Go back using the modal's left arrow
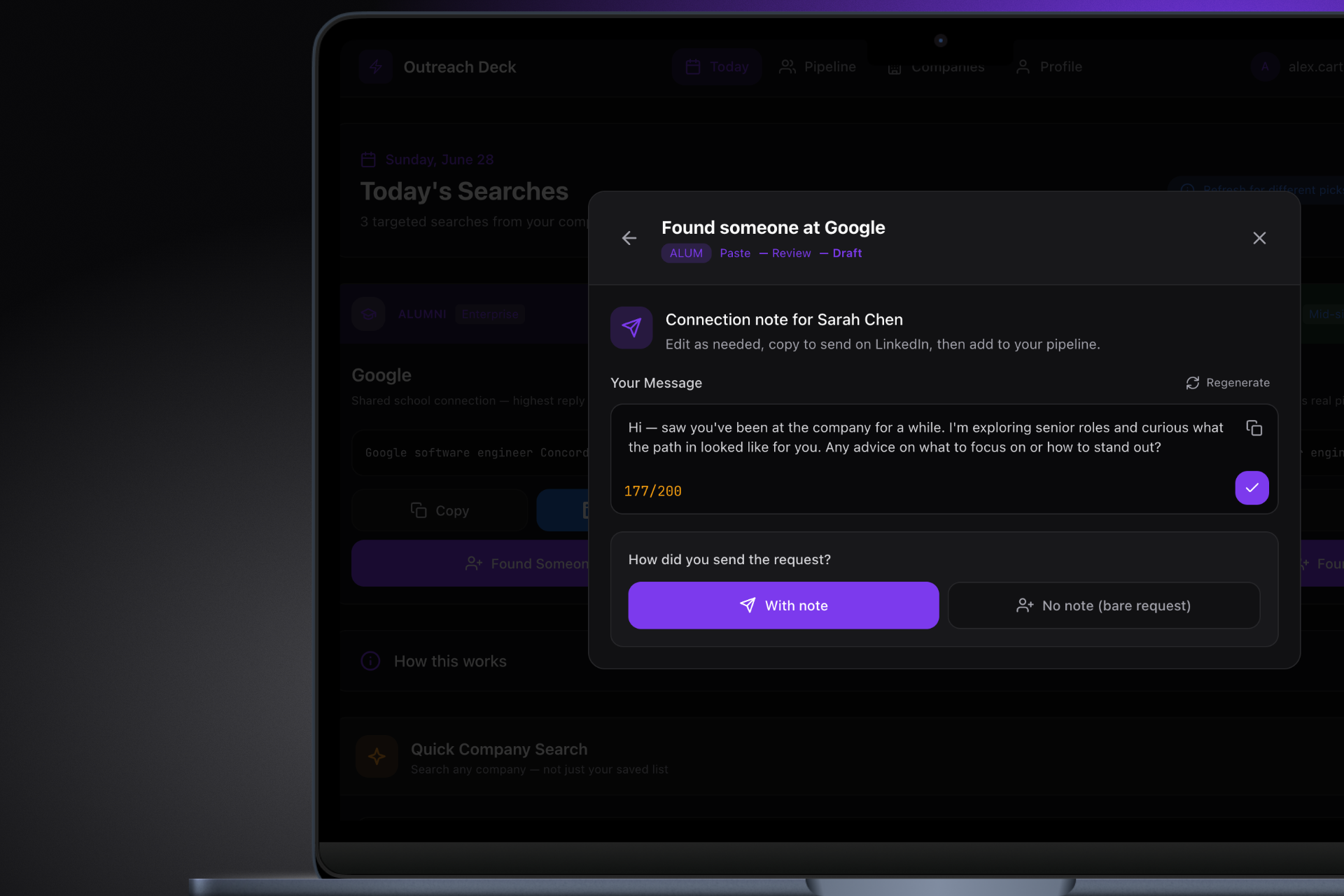This screenshot has width=1344, height=896. click(x=629, y=238)
